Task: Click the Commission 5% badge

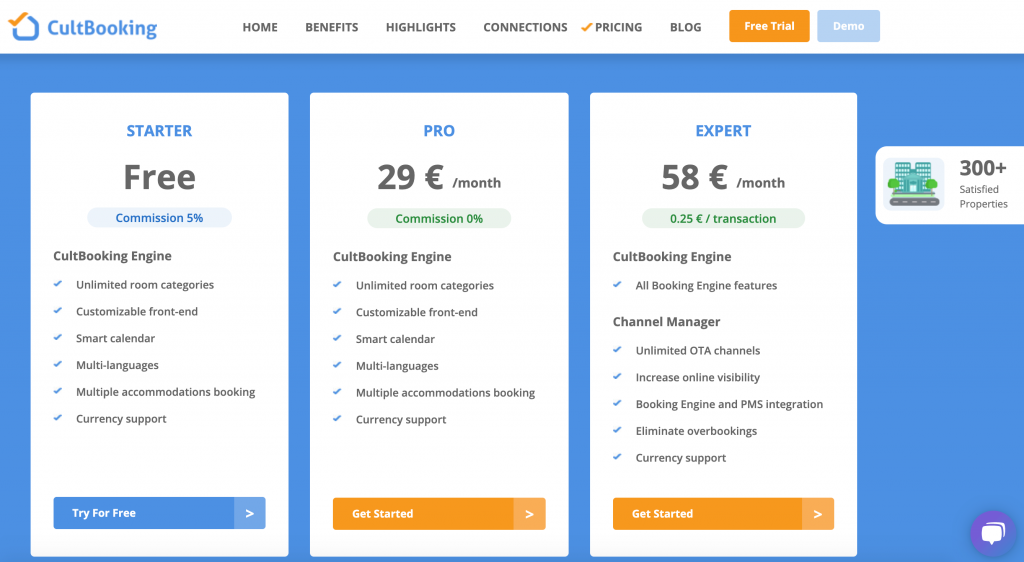Action: pyautogui.click(x=159, y=218)
